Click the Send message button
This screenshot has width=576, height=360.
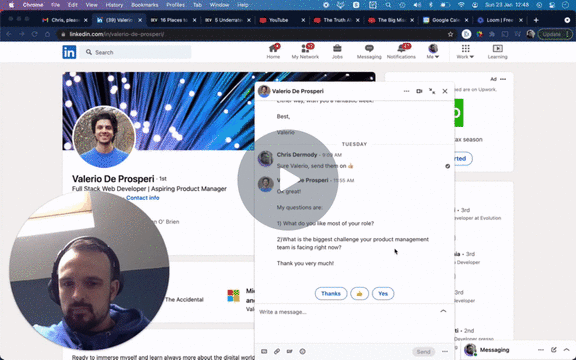pos(423,352)
